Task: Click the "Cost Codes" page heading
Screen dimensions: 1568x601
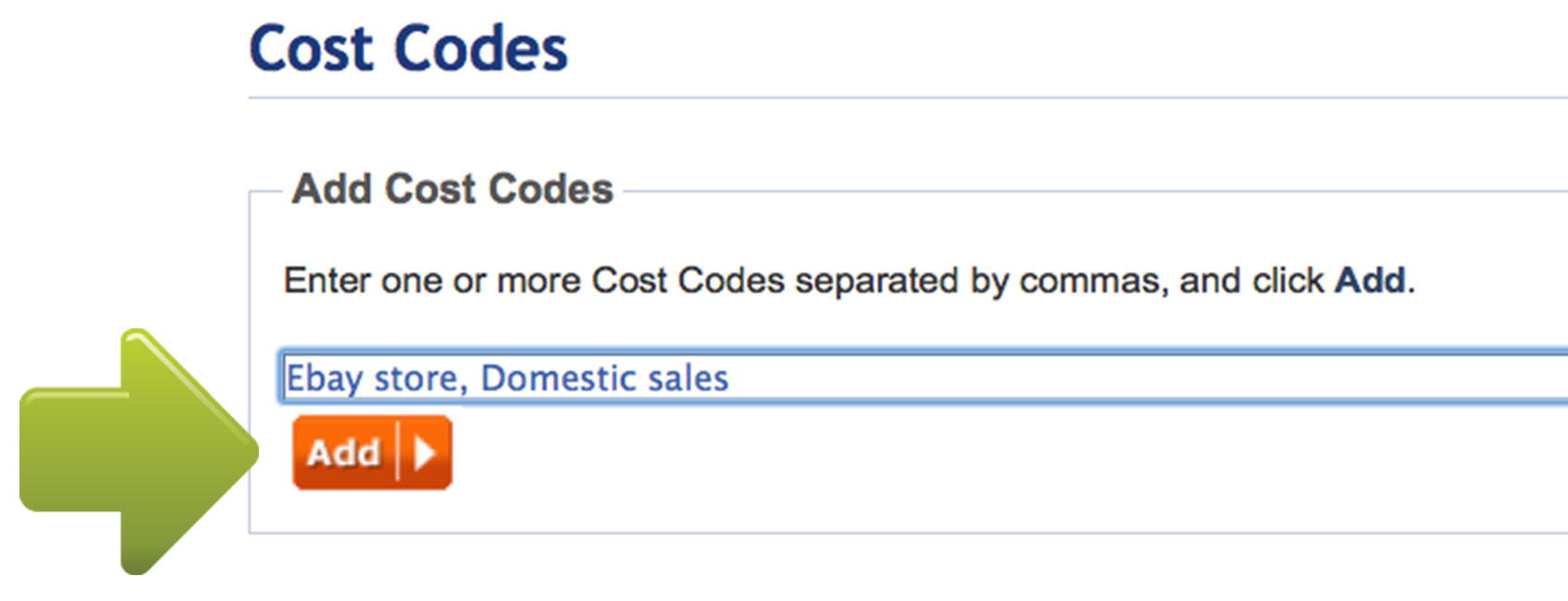Action: point(408,48)
